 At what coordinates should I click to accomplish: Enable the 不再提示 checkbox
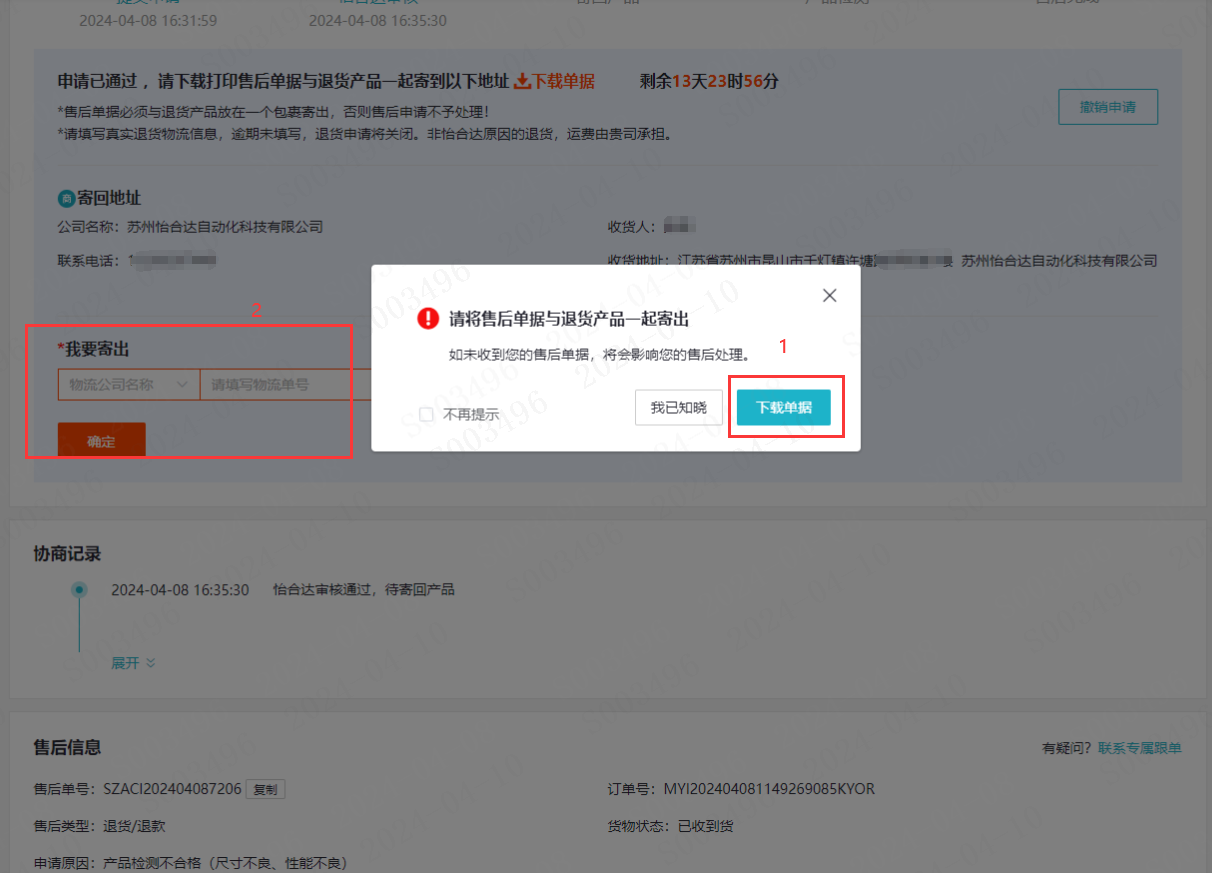coord(427,414)
